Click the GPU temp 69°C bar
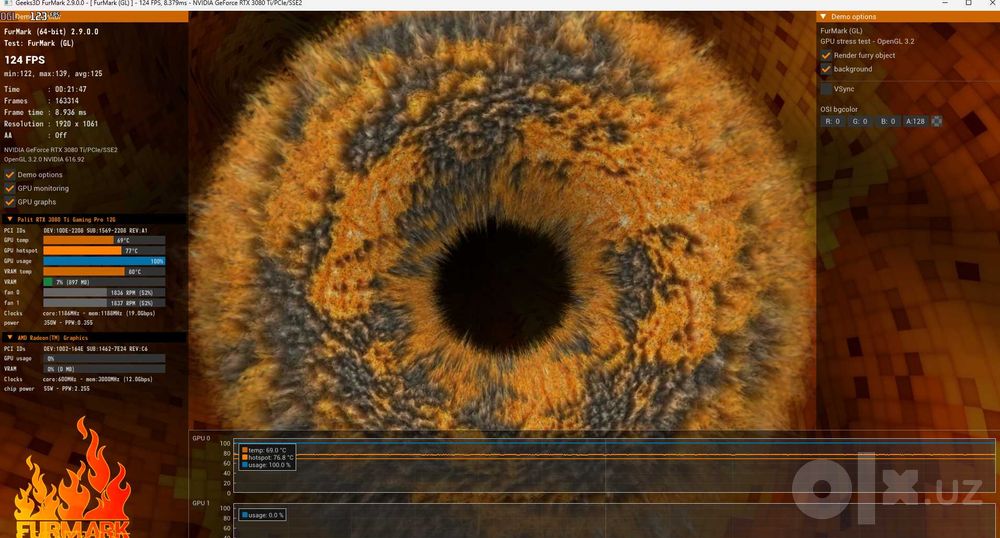Viewport: 1000px width, 538px height. pos(104,240)
